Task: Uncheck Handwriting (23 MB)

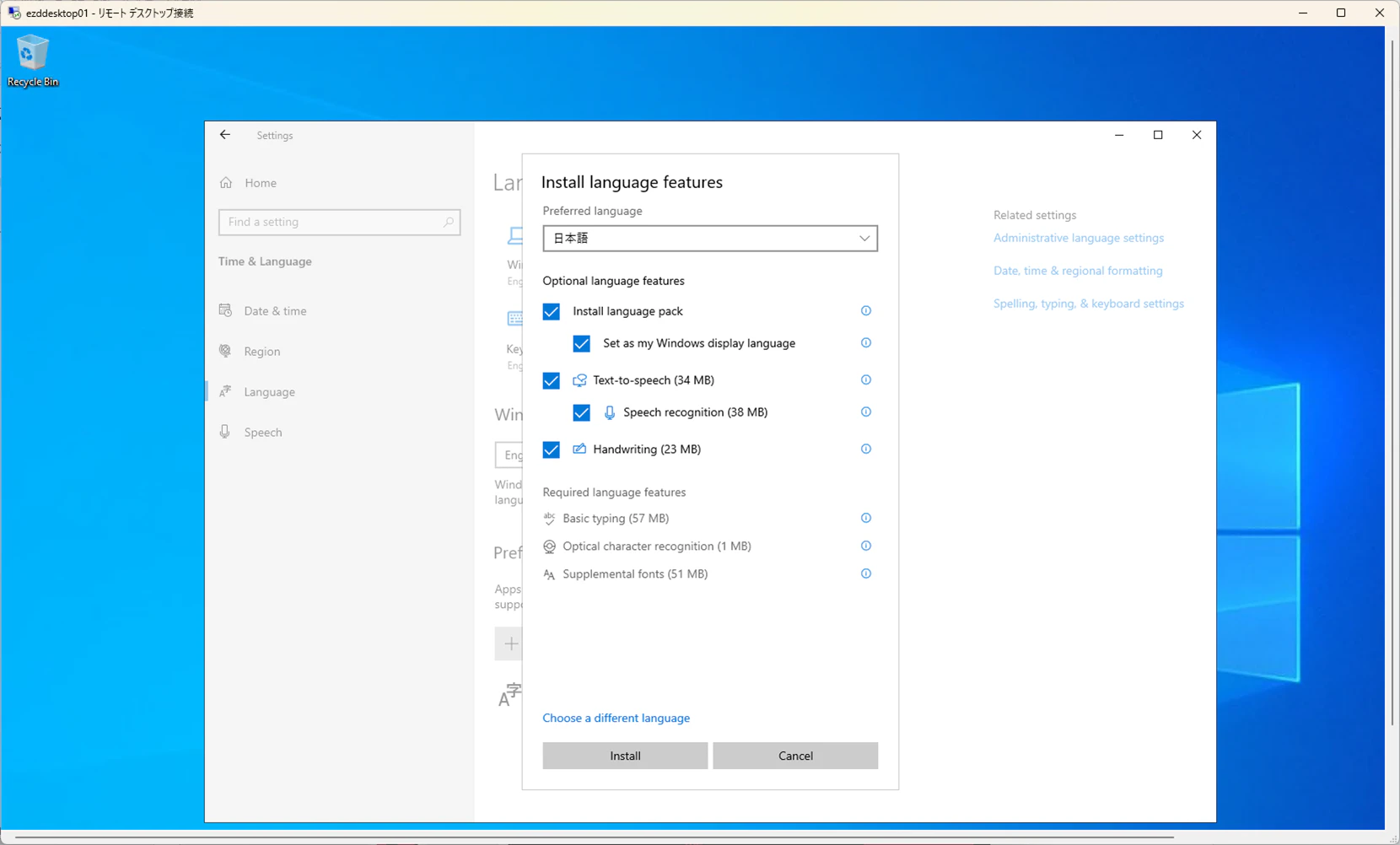Action: [552, 450]
